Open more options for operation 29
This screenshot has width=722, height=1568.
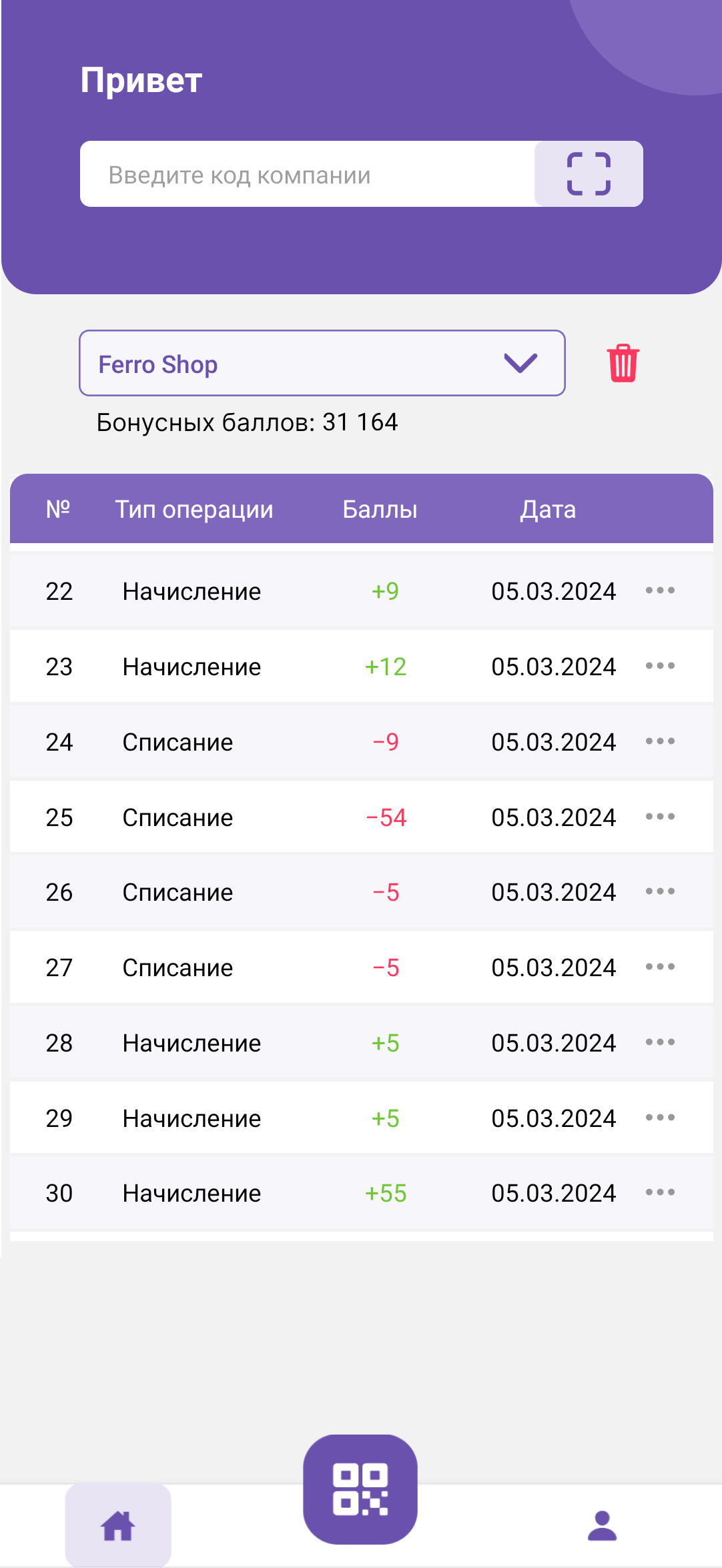660,1118
